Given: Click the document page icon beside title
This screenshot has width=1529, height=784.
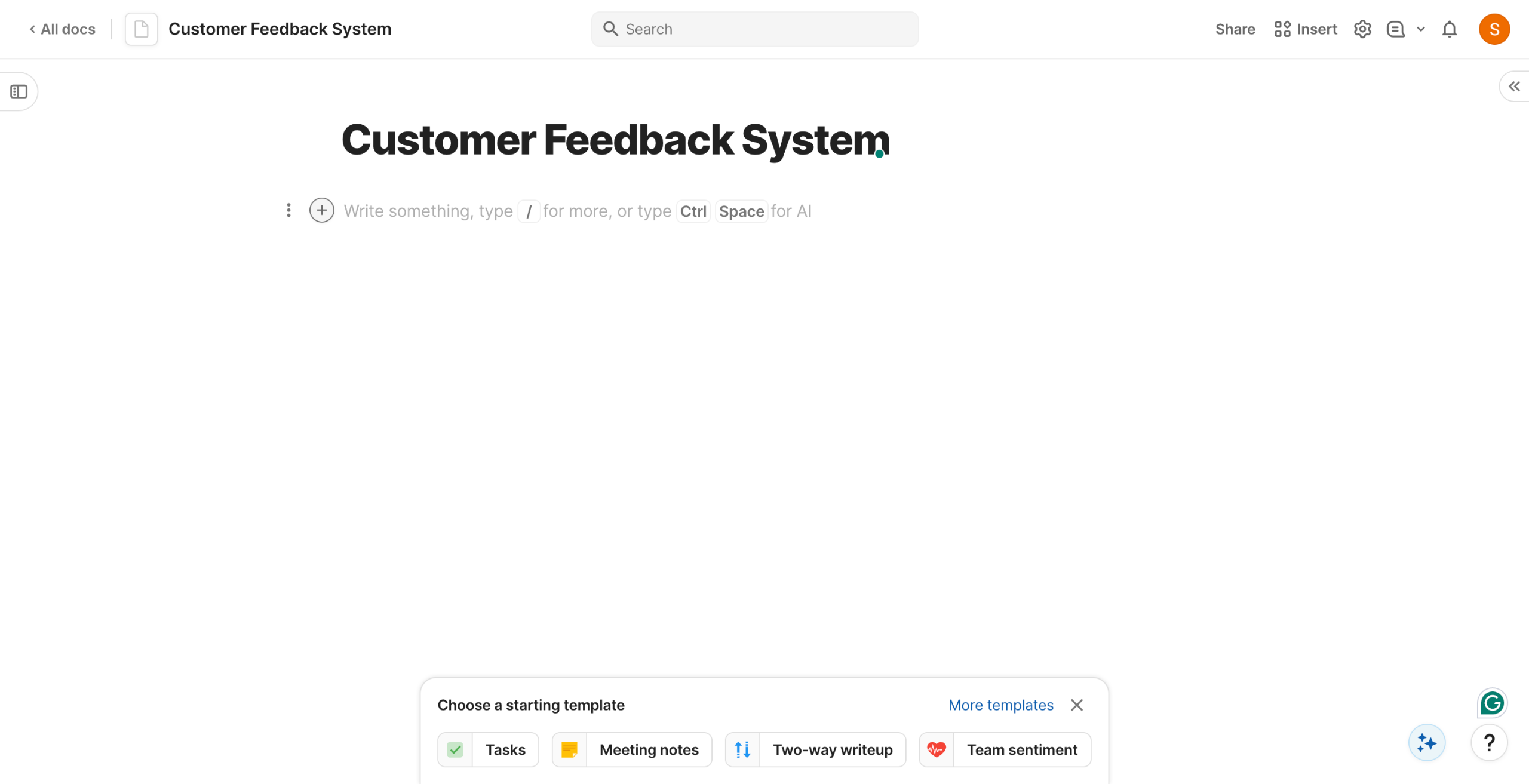Looking at the screenshot, I should 142,29.
